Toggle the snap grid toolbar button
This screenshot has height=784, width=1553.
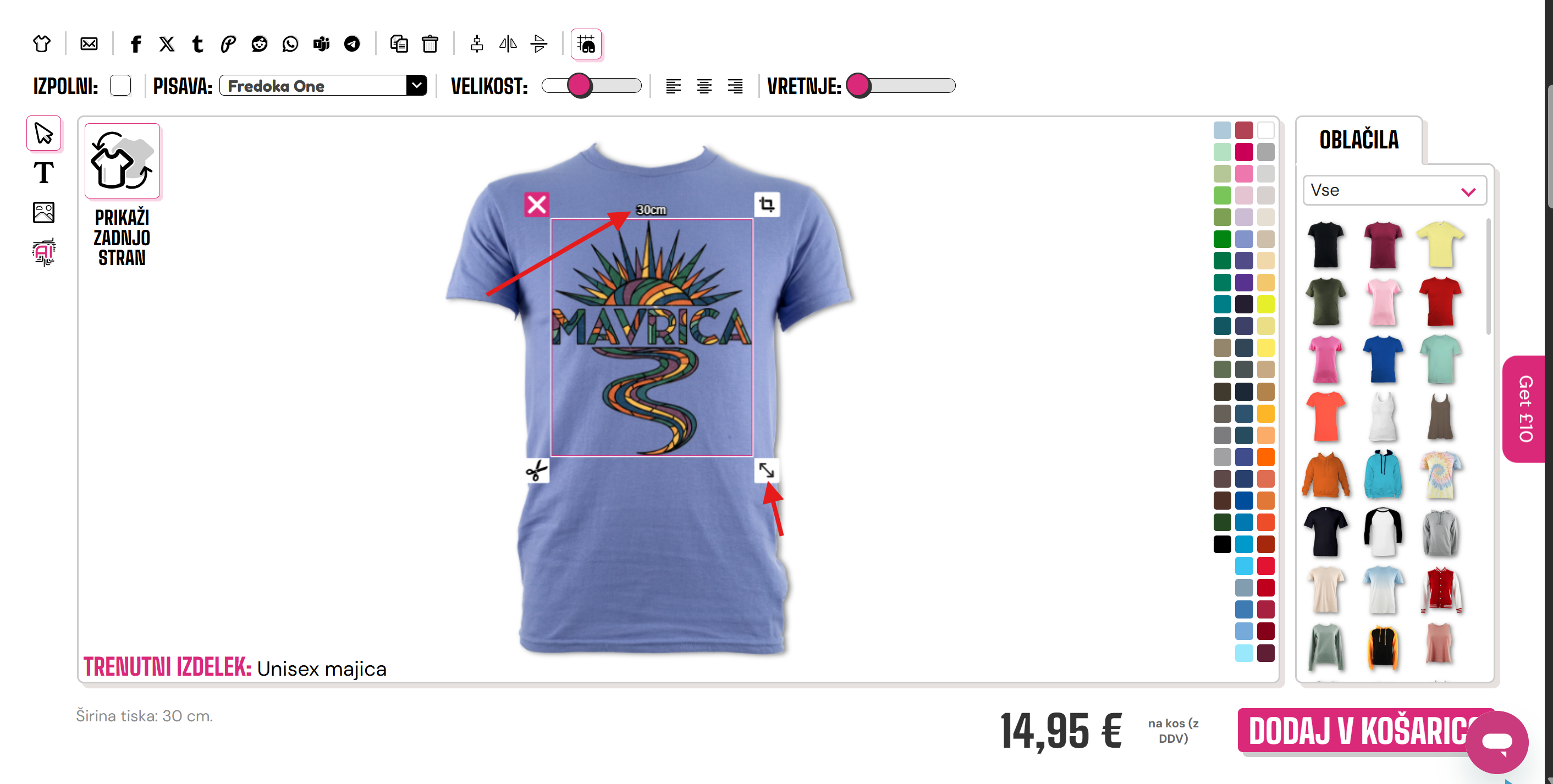pos(586,44)
